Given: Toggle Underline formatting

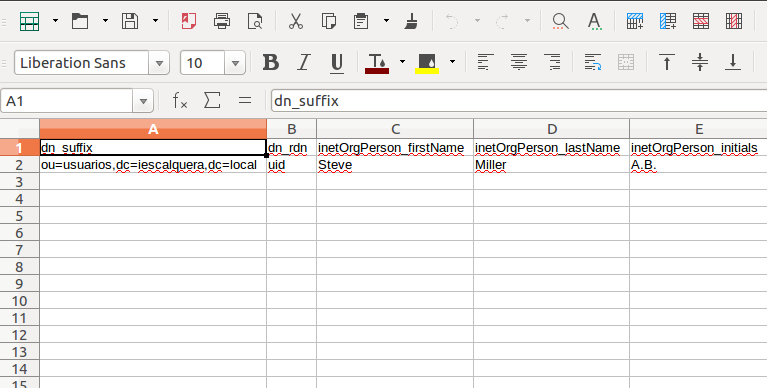Looking at the screenshot, I should point(337,63).
